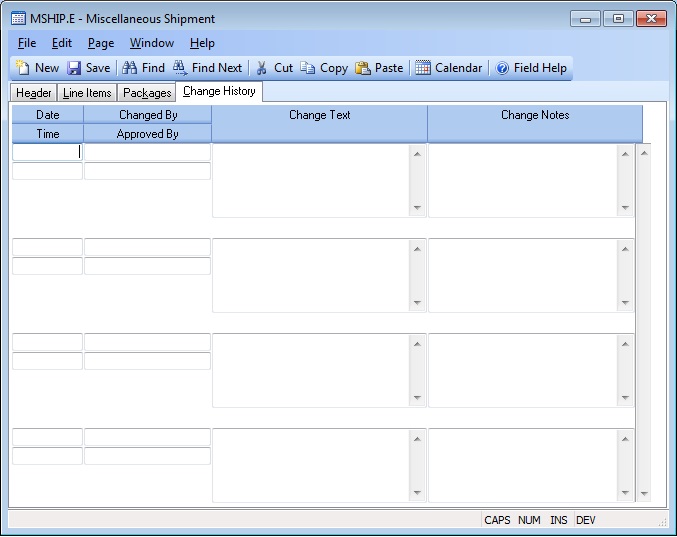Viewport: 677px width, 537px height.
Task: Click the down arrow of first Change Text box
Action: [417, 208]
